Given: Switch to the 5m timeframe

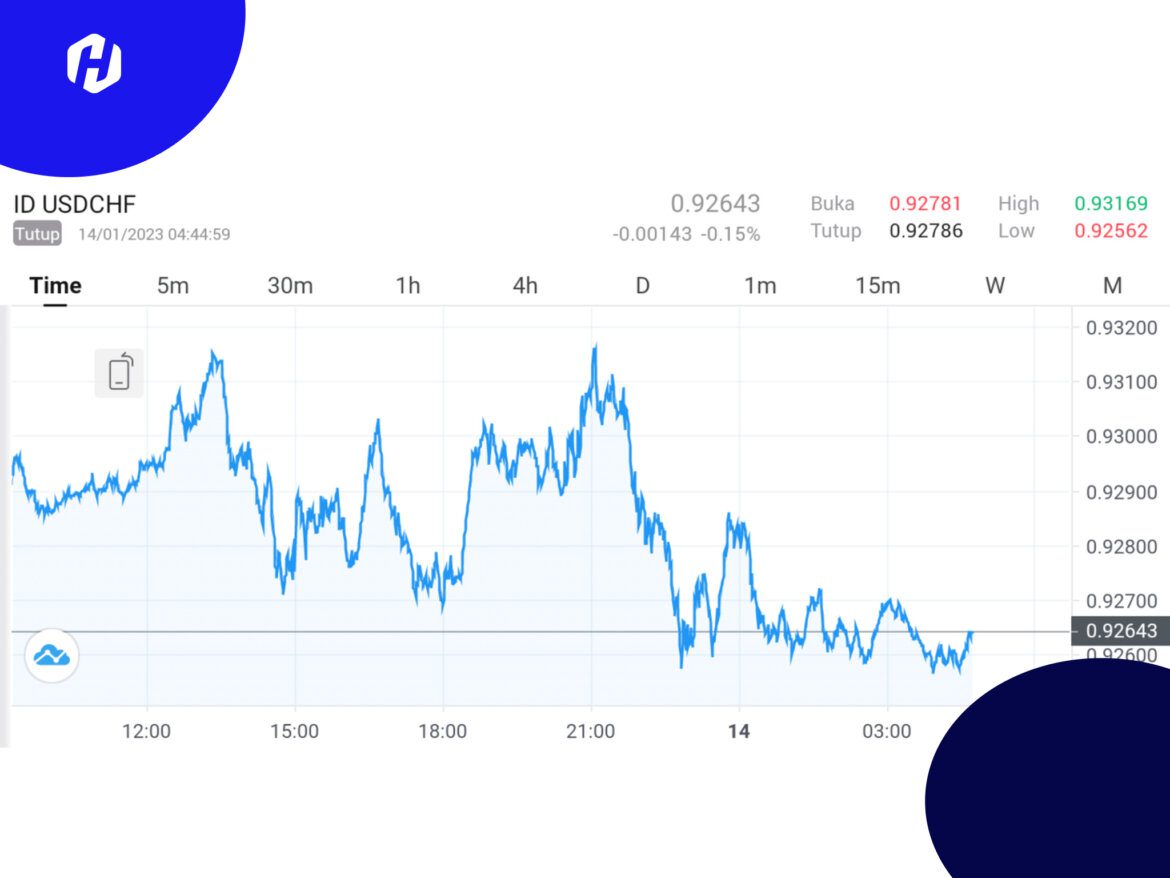Looking at the screenshot, I should pos(174,285).
